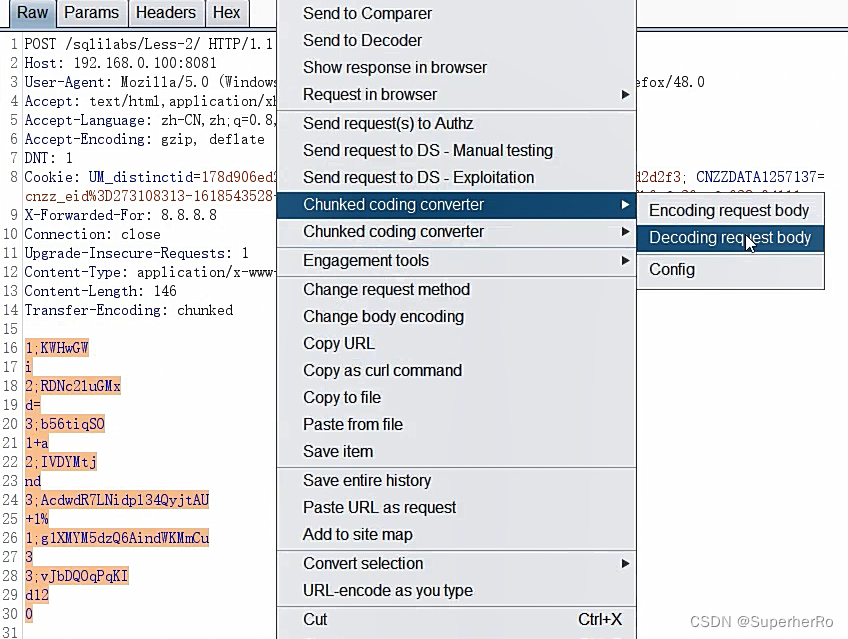This screenshot has height=639, width=848.
Task: Send the request to Comparer
Action: coord(367,14)
